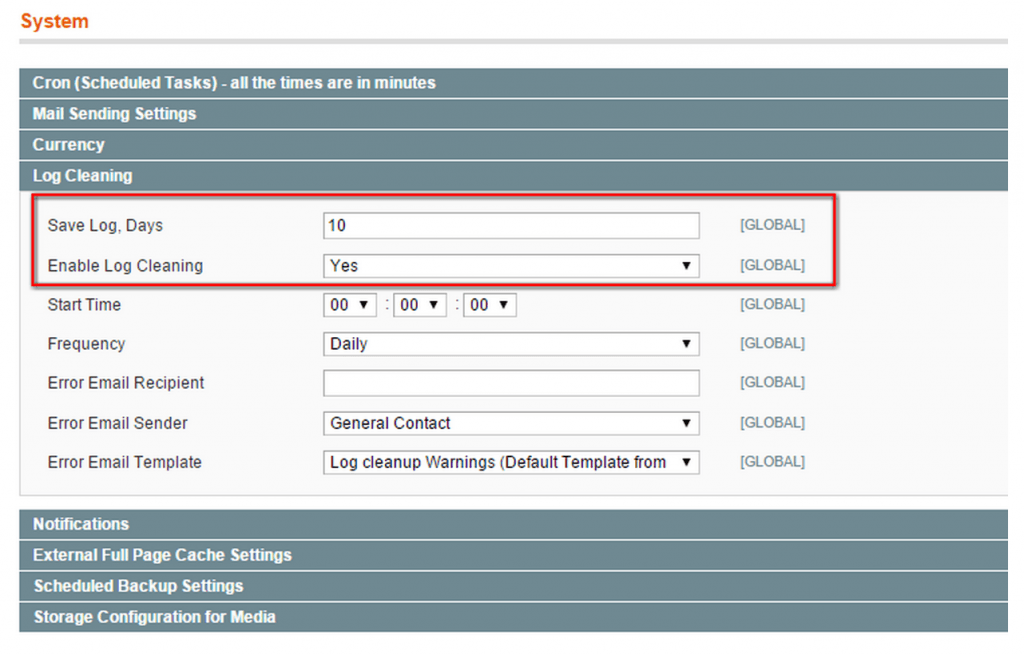Click the Save Log, Days label

105,226
